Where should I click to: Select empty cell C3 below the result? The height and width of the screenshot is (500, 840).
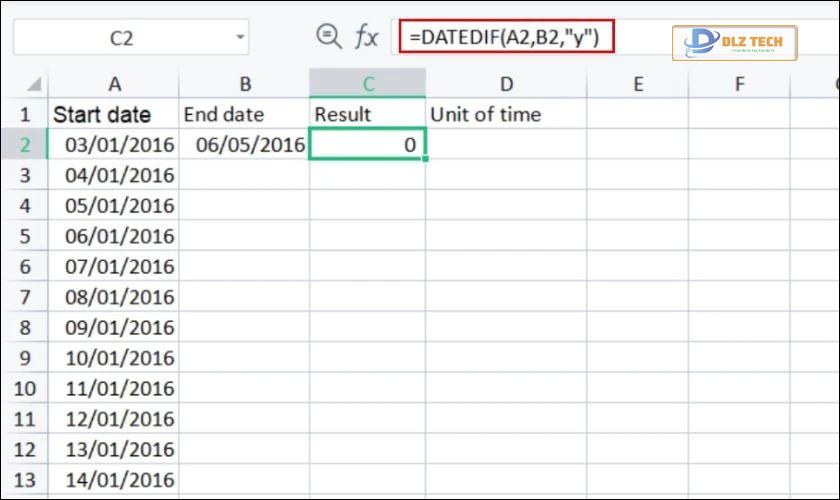coord(368,175)
